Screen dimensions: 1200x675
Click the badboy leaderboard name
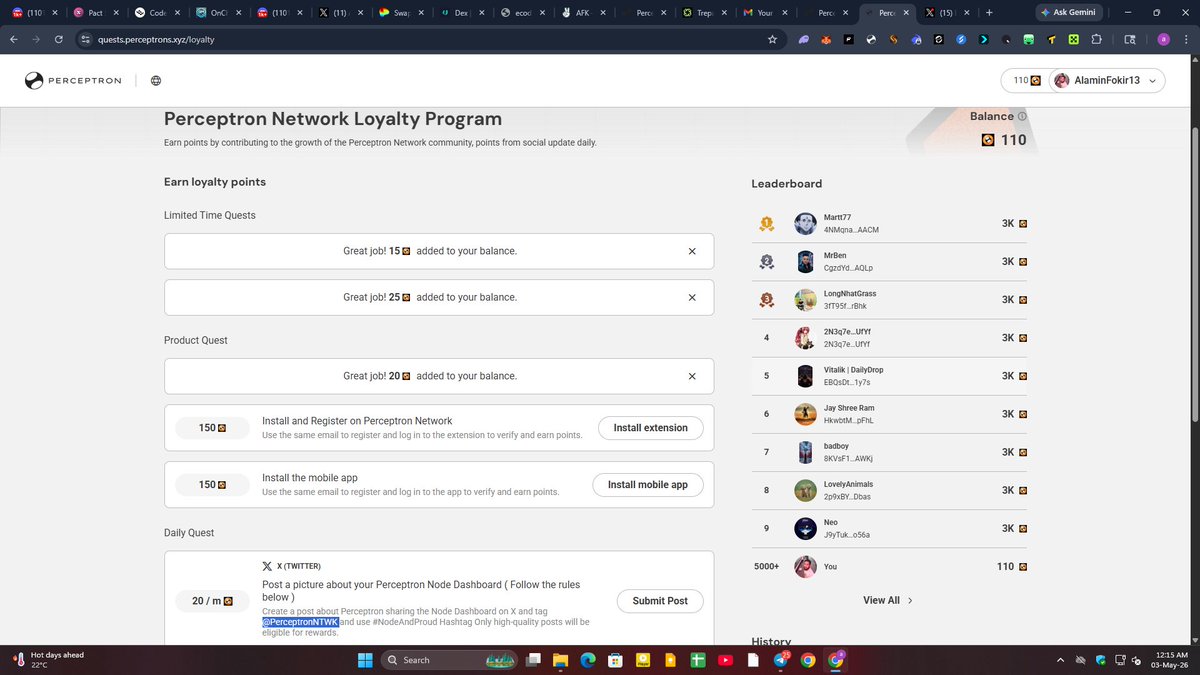click(x=837, y=446)
